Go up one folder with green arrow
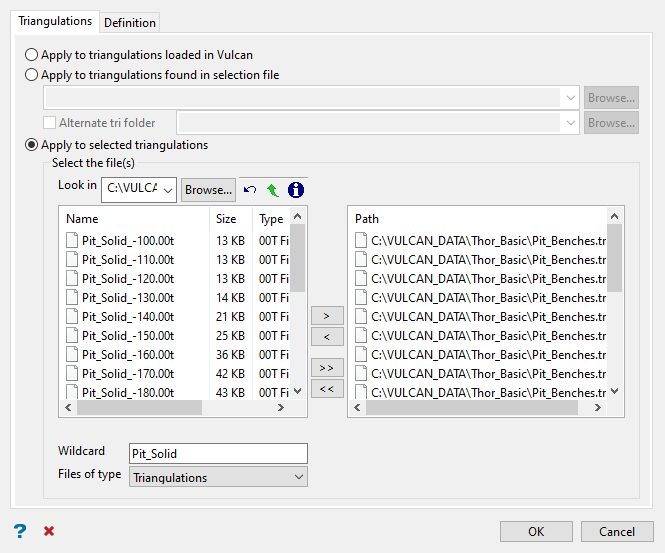665x553 pixels. pos(273,190)
